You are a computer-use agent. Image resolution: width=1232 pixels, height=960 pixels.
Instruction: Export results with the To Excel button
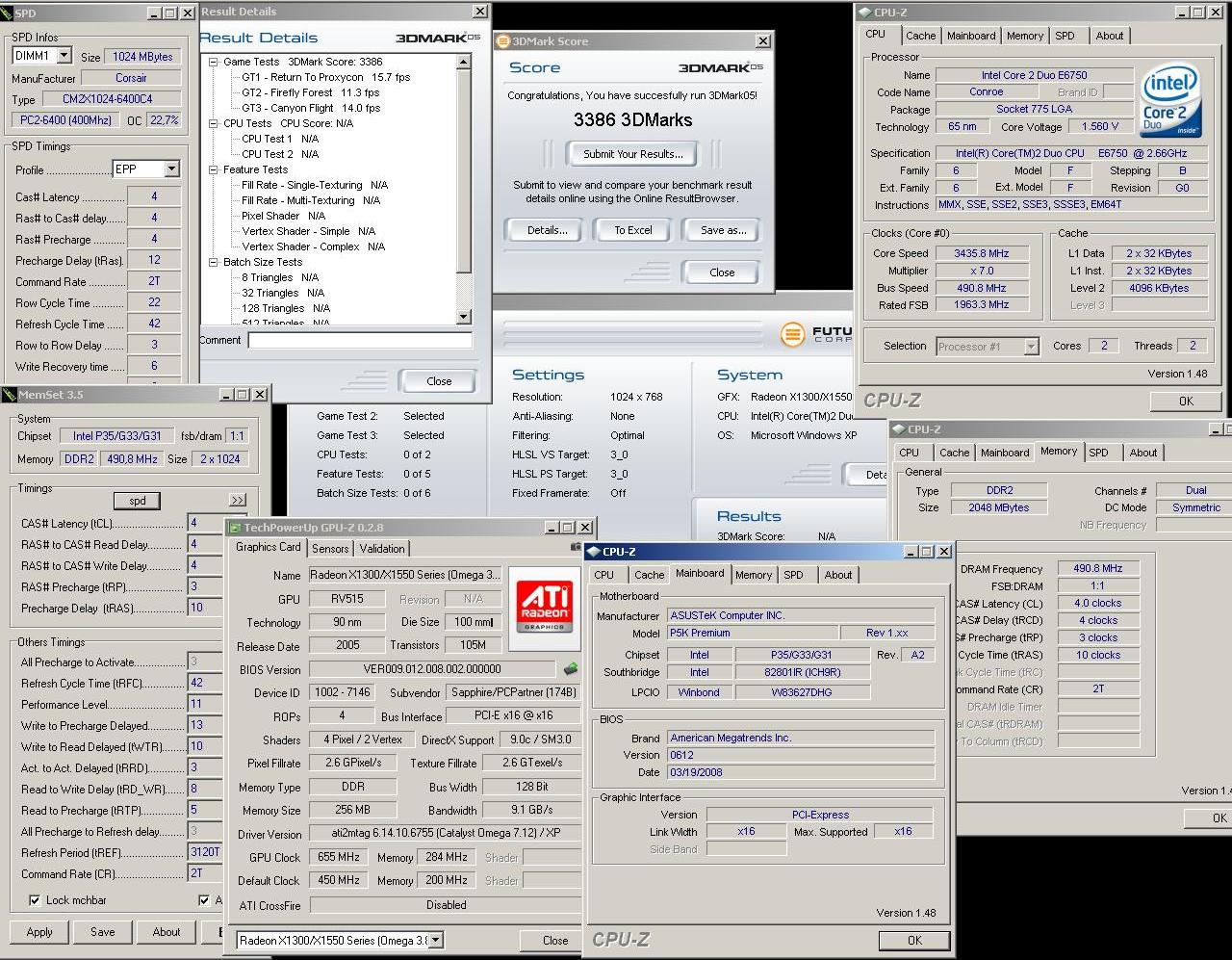tap(633, 230)
